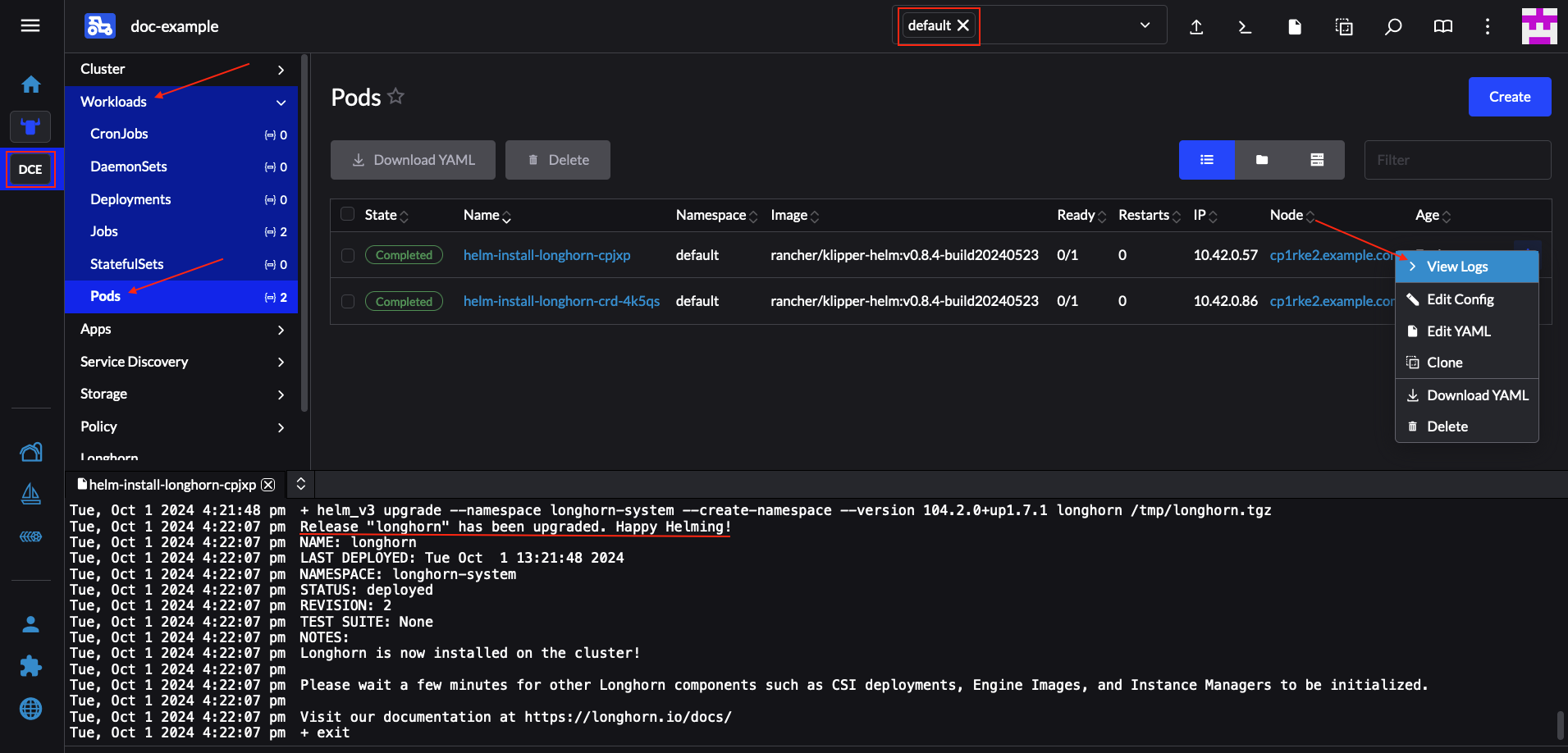Viewport: 1568px width, 753px height.
Task: Open the kubectl shell icon
Action: click(x=1245, y=27)
